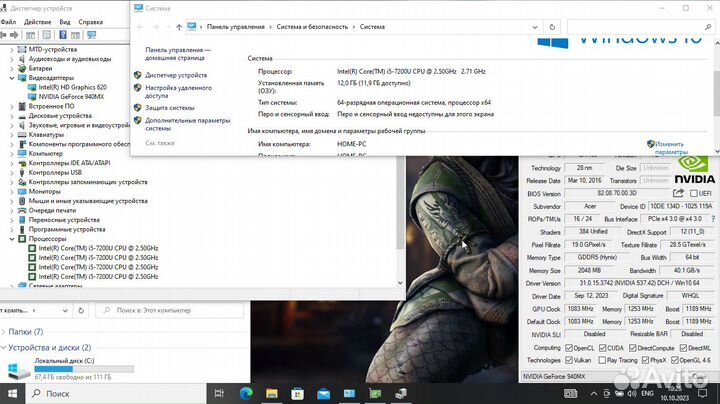Open the Windows Start button
Viewport: 720px width, 404px height.
pyautogui.click(x=12, y=393)
